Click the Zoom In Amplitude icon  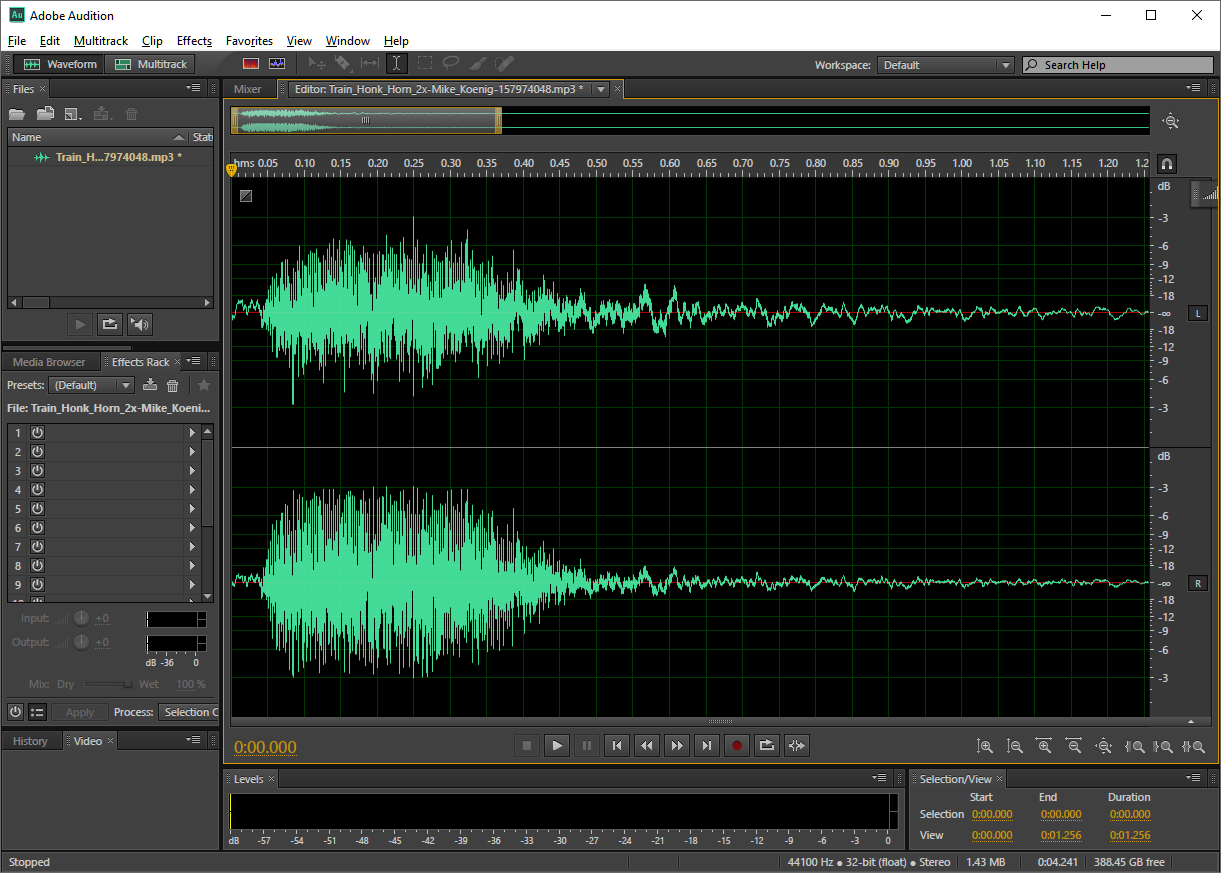[985, 746]
